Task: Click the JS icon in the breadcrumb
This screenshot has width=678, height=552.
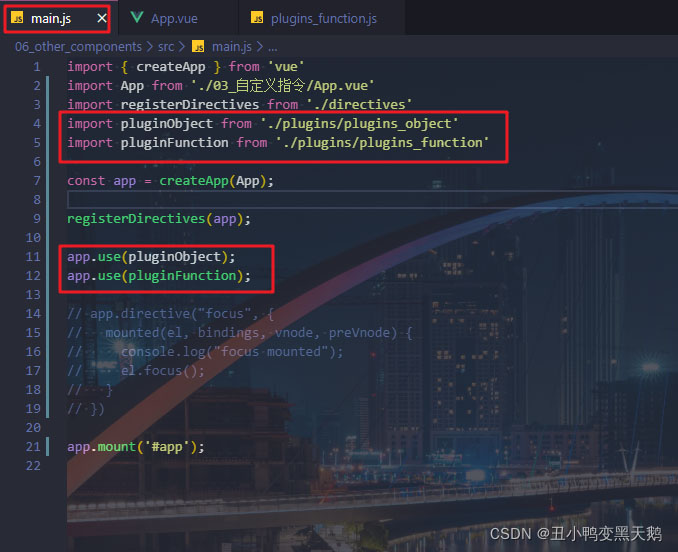Action: [x=198, y=46]
